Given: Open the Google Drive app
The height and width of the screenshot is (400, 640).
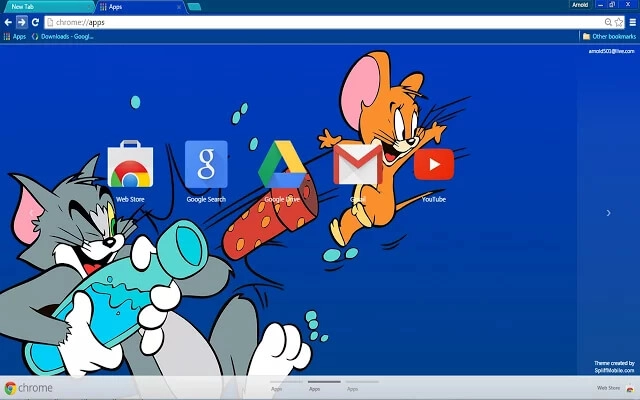Looking at the screenshot, I should [282, 164].
